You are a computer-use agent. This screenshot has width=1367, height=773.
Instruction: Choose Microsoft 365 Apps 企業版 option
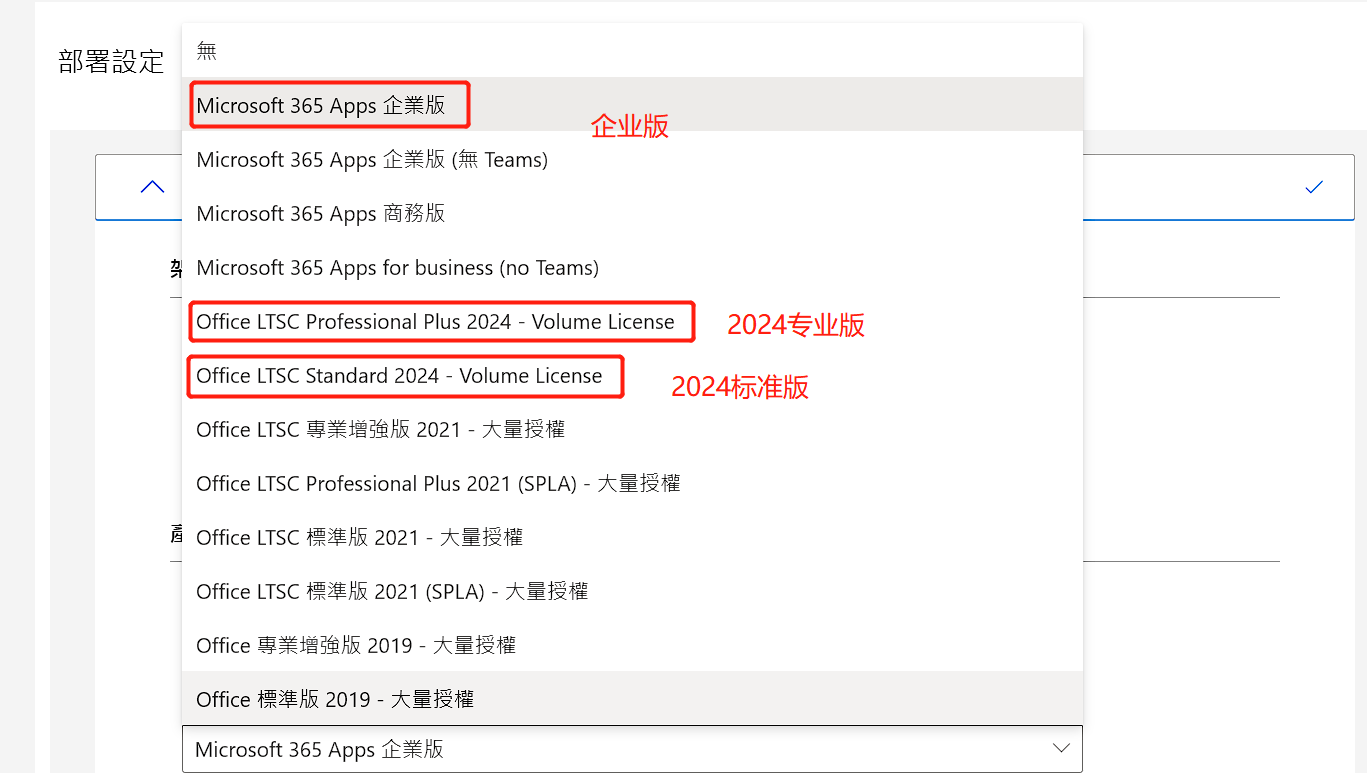click(x=632, y=105)
